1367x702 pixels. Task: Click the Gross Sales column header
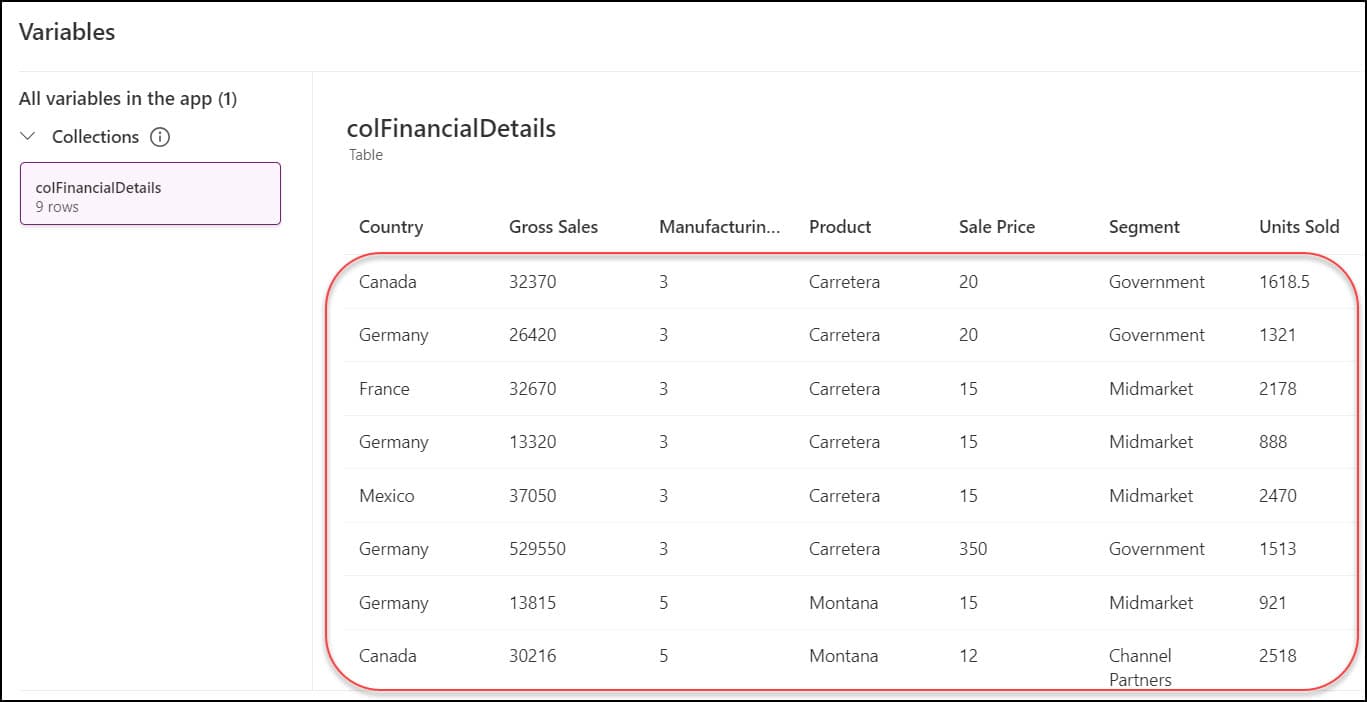pyautogui.click(x=553, y=227)
